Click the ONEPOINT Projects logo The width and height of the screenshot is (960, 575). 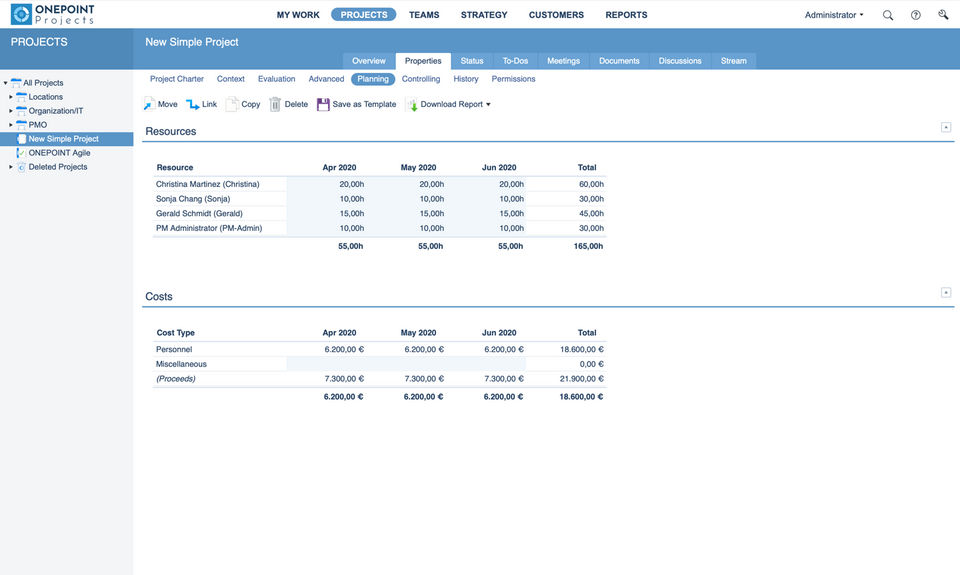53,14
